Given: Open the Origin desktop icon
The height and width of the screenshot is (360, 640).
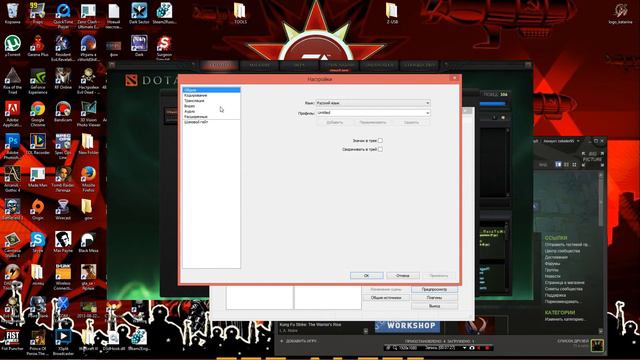Looking at the screenshot, I should click(38, 209).
